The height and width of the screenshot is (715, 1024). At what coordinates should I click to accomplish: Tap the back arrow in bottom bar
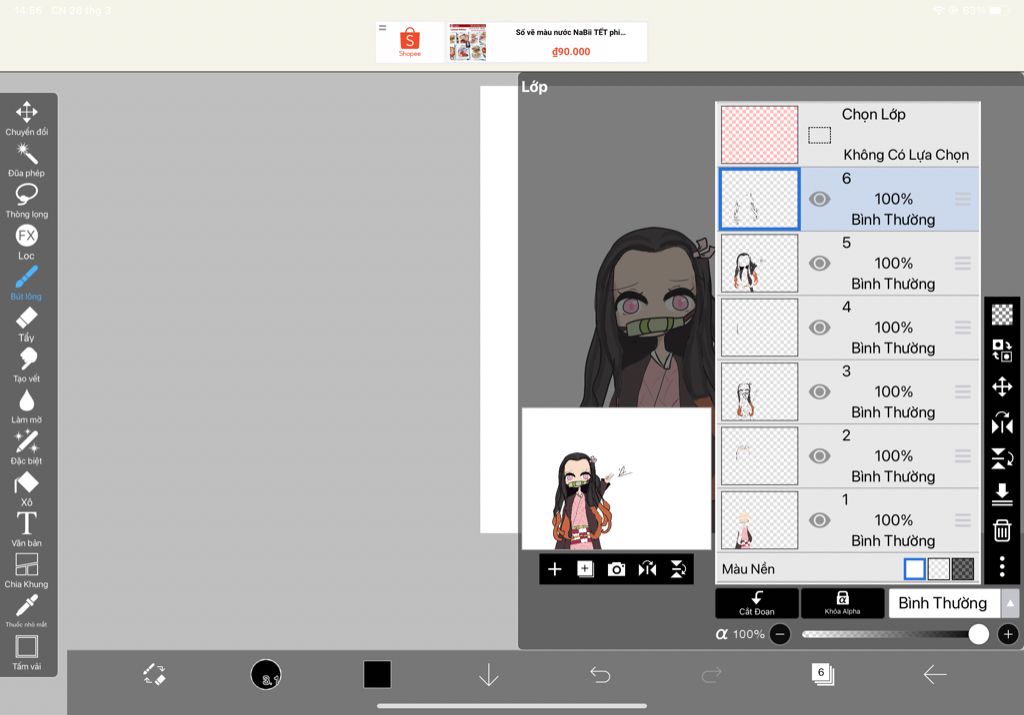tap(935, 674)
